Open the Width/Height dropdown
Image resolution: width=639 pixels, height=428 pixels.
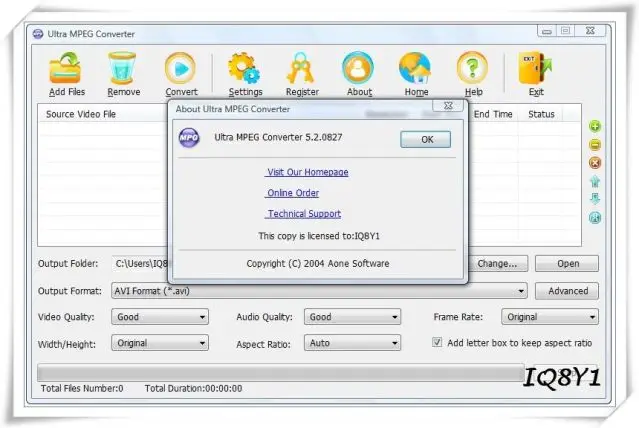pos(160,343)
